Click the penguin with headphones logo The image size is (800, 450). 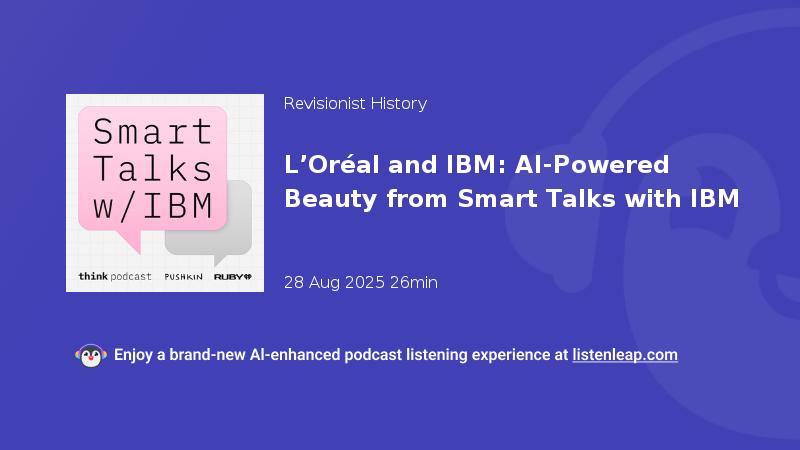coord(91,356)
